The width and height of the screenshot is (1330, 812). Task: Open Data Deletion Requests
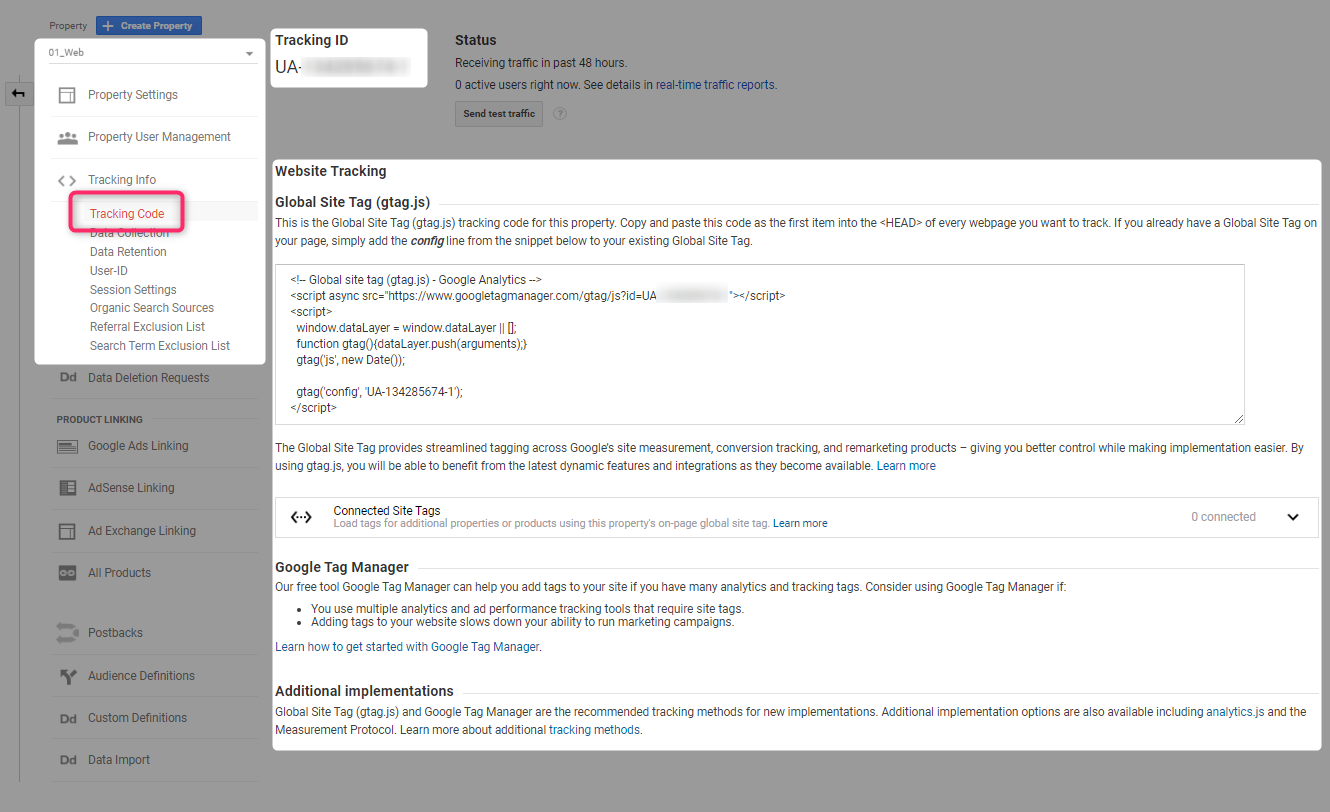click(149, 378)
